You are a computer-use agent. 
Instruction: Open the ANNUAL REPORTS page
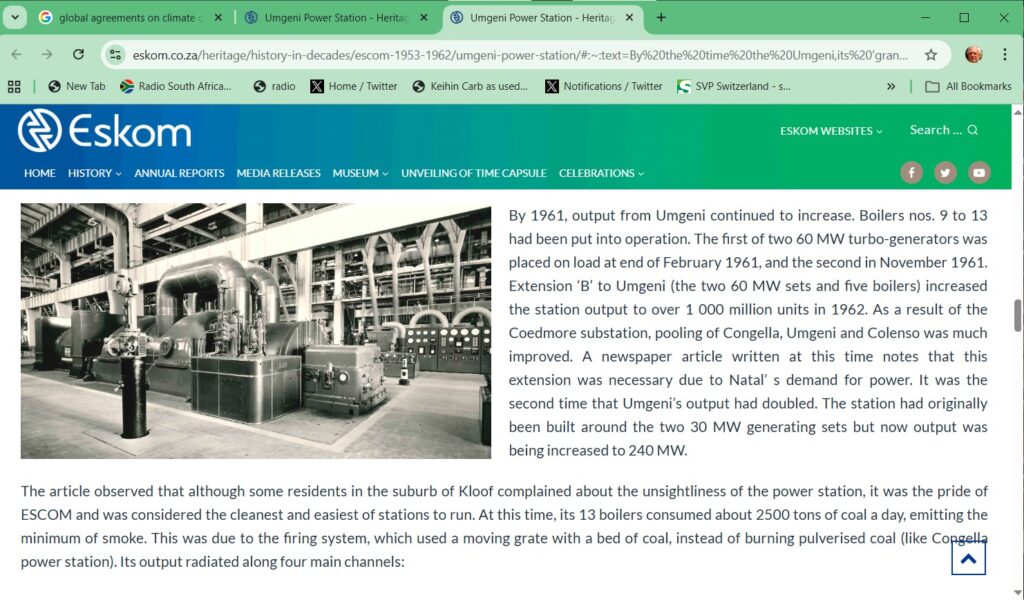coord(179,173)
